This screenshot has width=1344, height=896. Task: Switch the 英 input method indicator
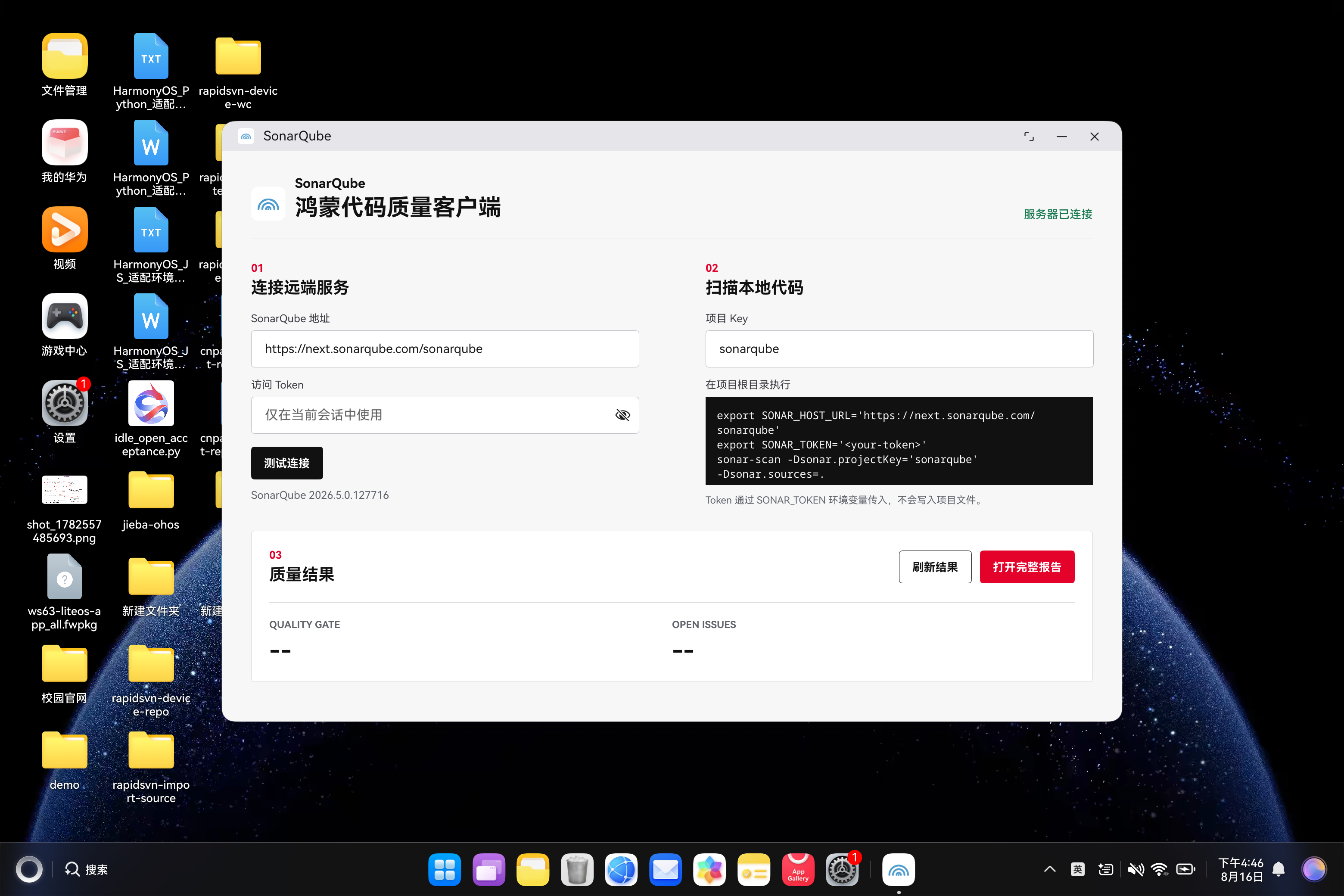click(x=1078, y=870)
